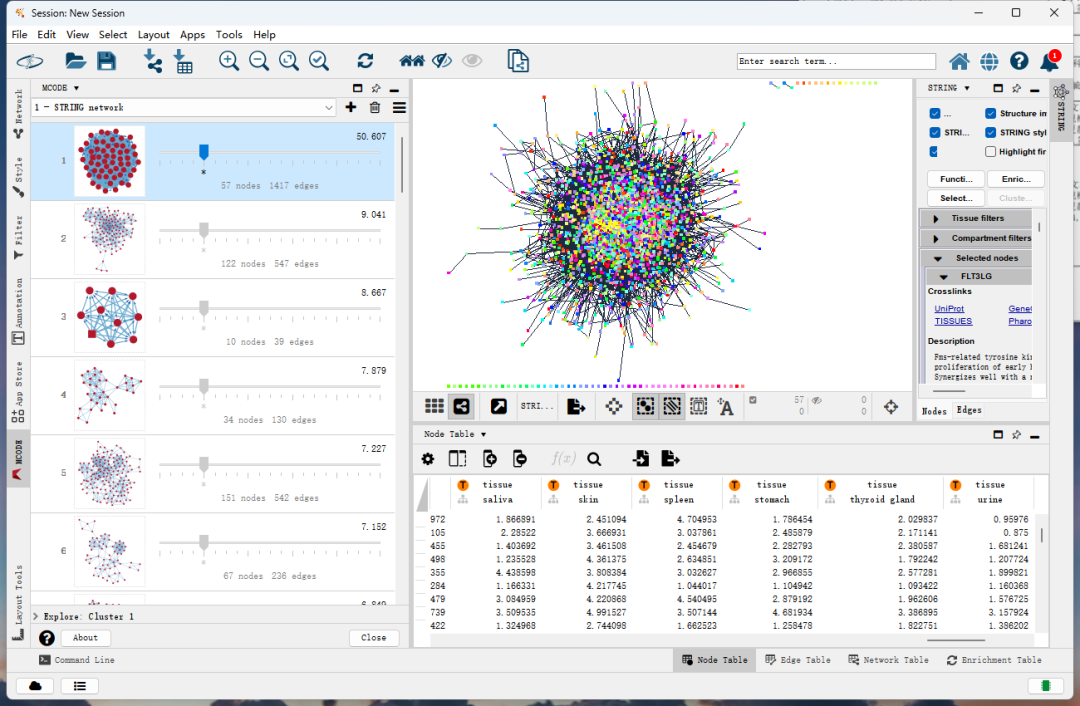1080x706 pixels.
Task: Open the UniProt crosslink
Action: tap(949, 309)
